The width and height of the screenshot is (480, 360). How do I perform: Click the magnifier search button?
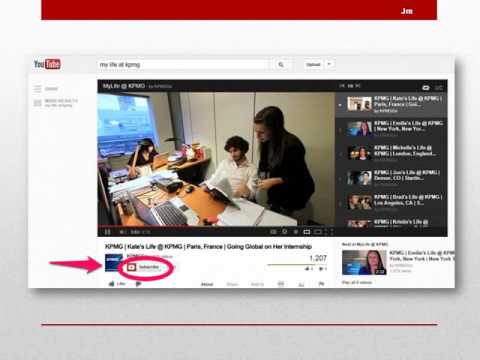click(281, 65)
